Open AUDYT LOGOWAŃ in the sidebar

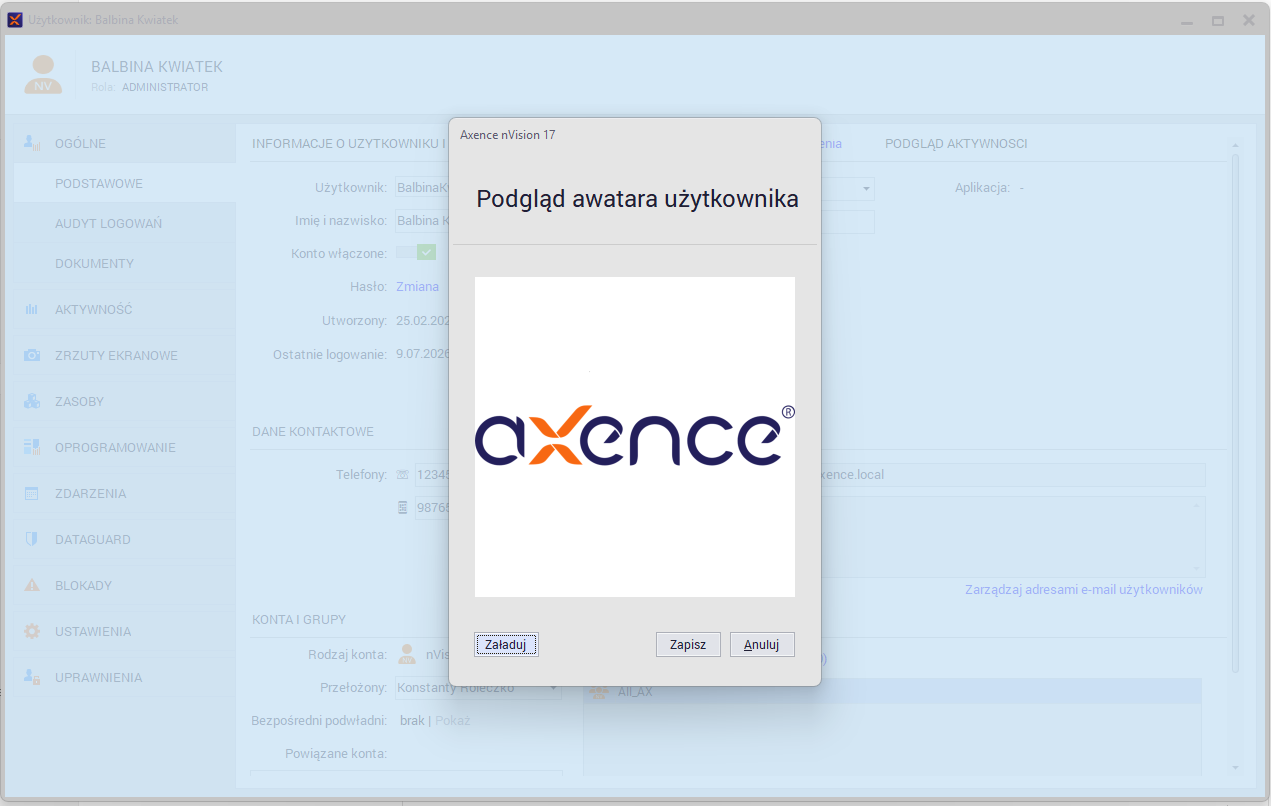coord(108,224)
